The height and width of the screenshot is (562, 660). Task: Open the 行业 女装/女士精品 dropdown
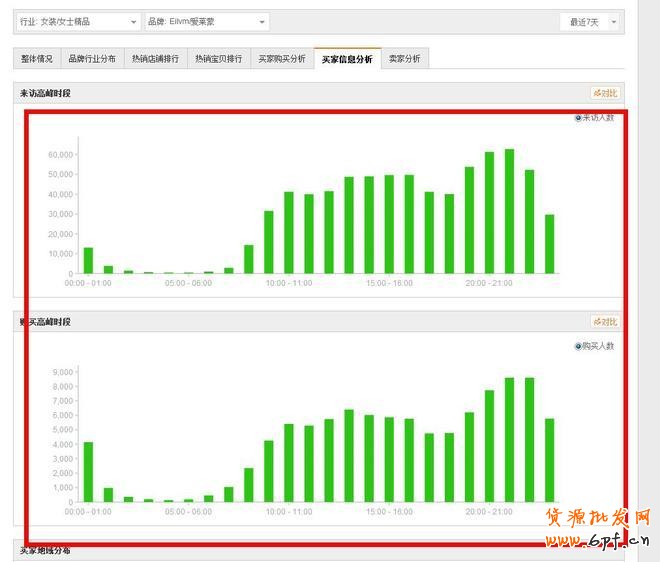(x=78, y=22)
